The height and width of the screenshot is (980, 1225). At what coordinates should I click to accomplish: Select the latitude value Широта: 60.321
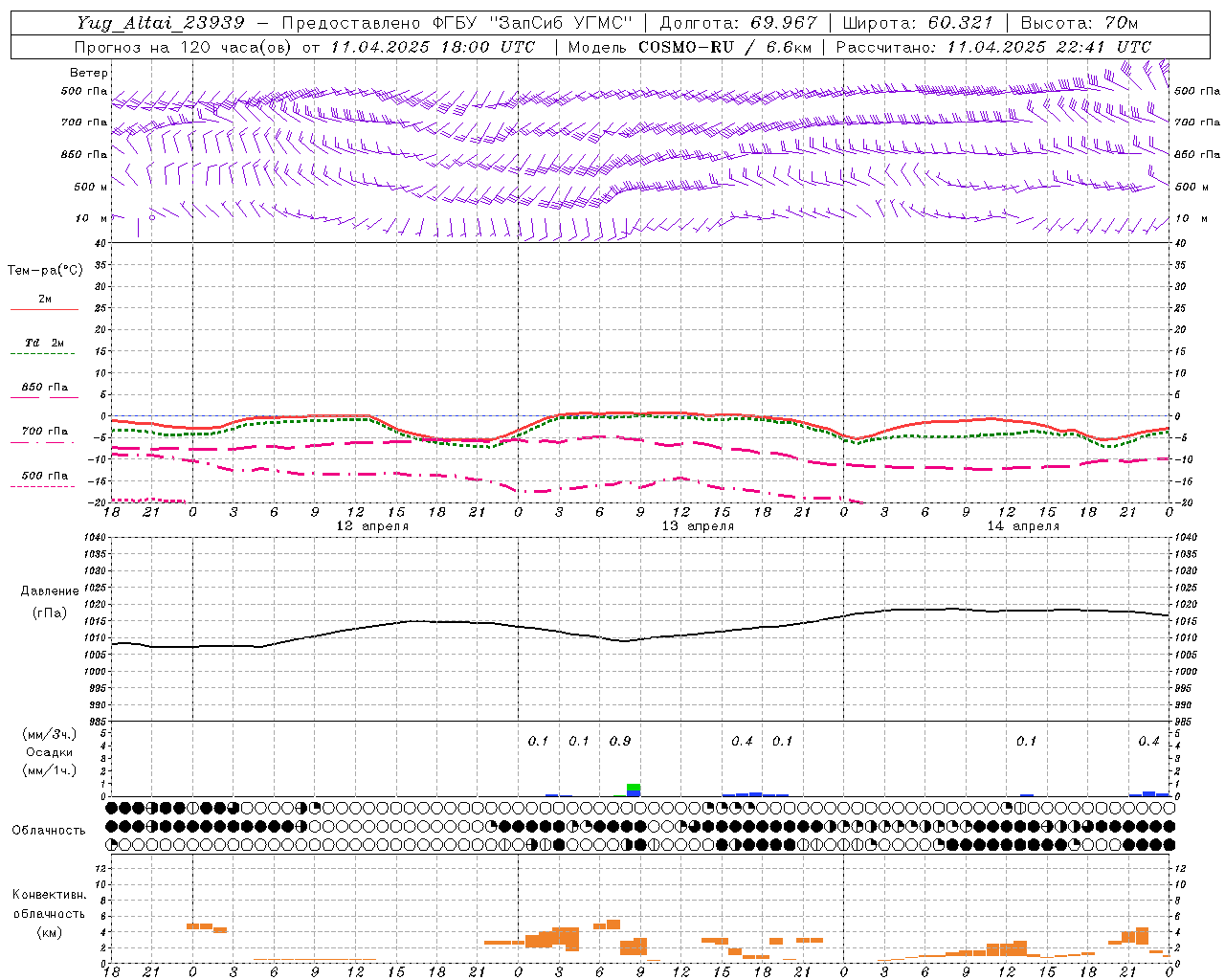(x=917, y=23)
